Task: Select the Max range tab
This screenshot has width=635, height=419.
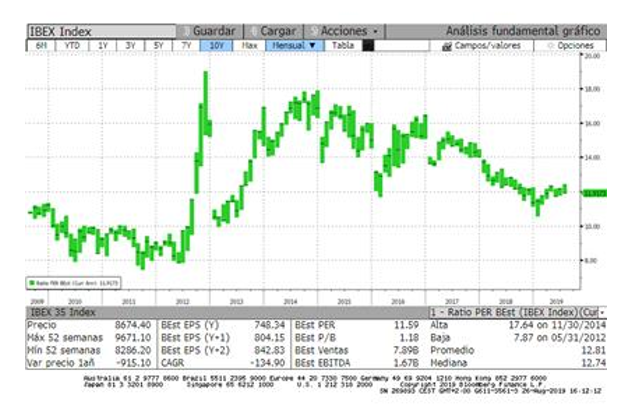Action: (x=249, y=45)
